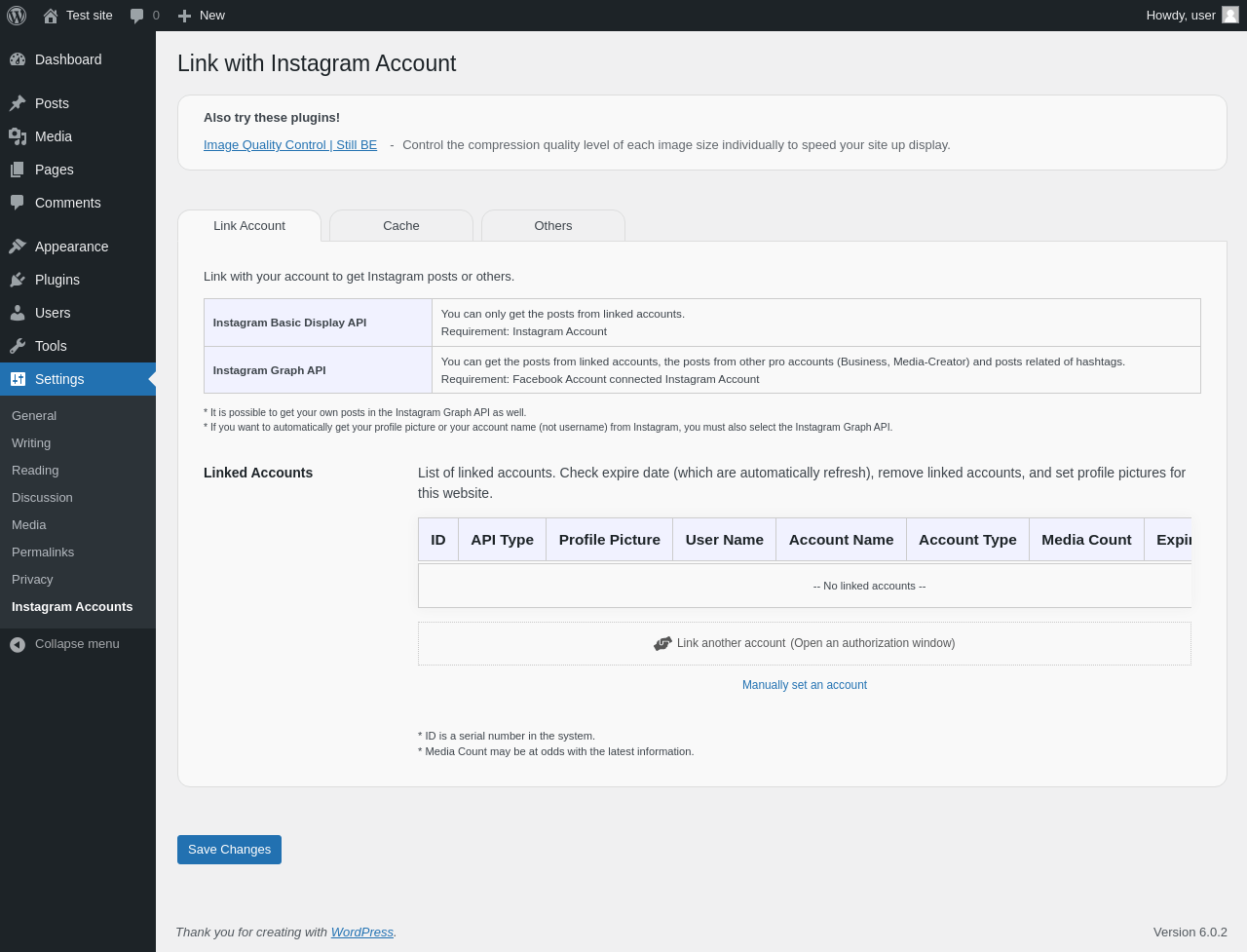Click the WordPress logo icon
Viewport: 1247px width, 952px height.
pos(17,16)
